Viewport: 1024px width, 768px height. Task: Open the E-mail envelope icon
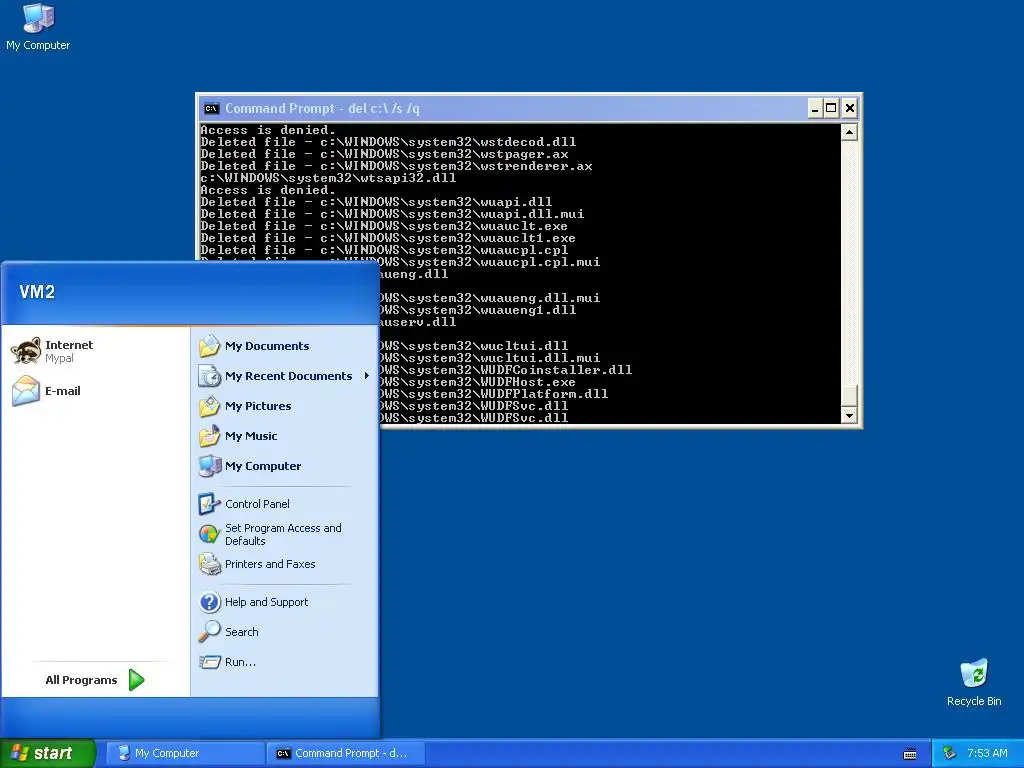click(x=26, y=391)
